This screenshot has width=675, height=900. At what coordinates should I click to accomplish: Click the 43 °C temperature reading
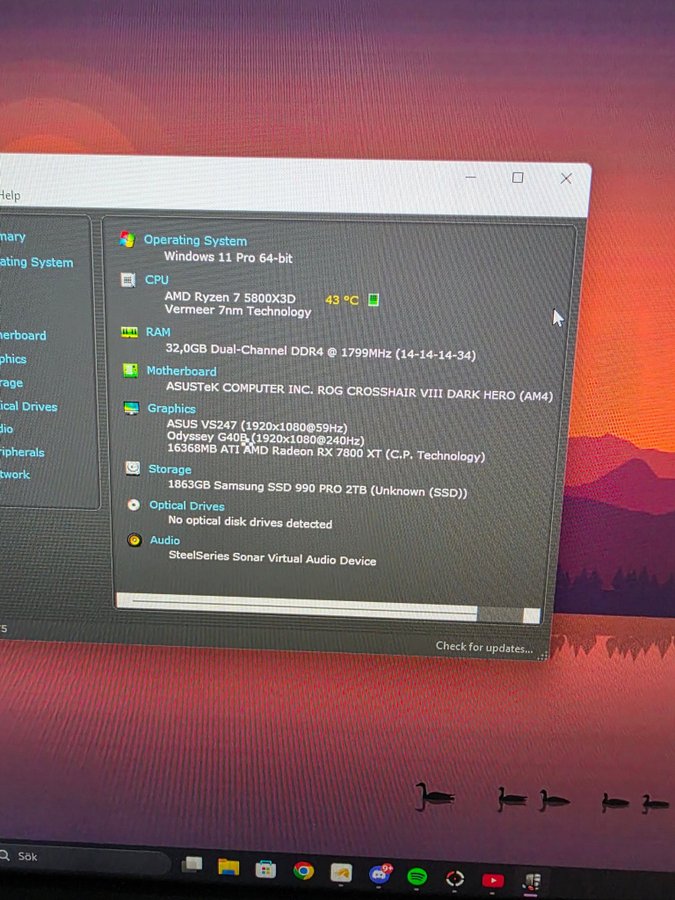click(342, 300)
